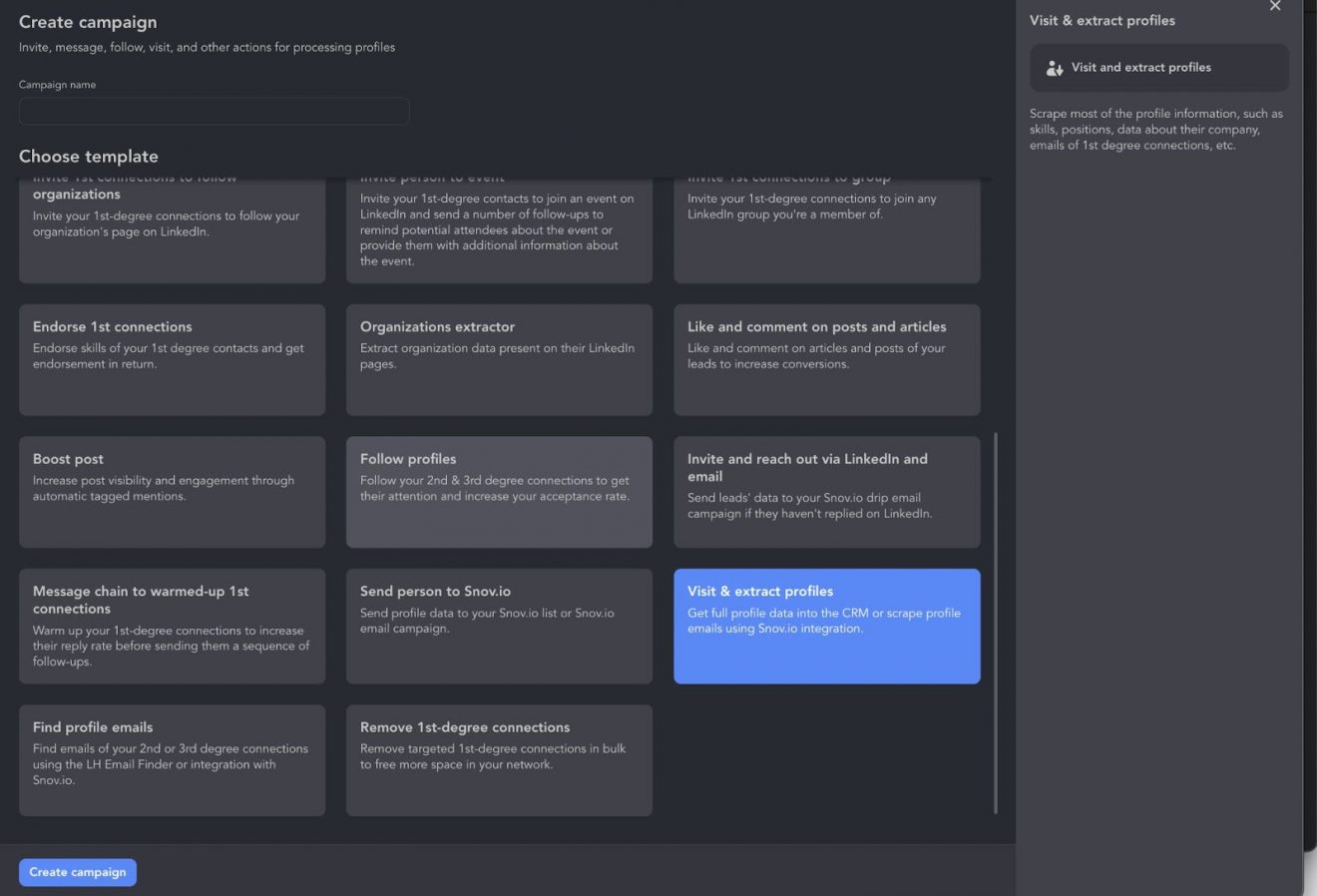Select the Invite person to event template

(499, 229)
